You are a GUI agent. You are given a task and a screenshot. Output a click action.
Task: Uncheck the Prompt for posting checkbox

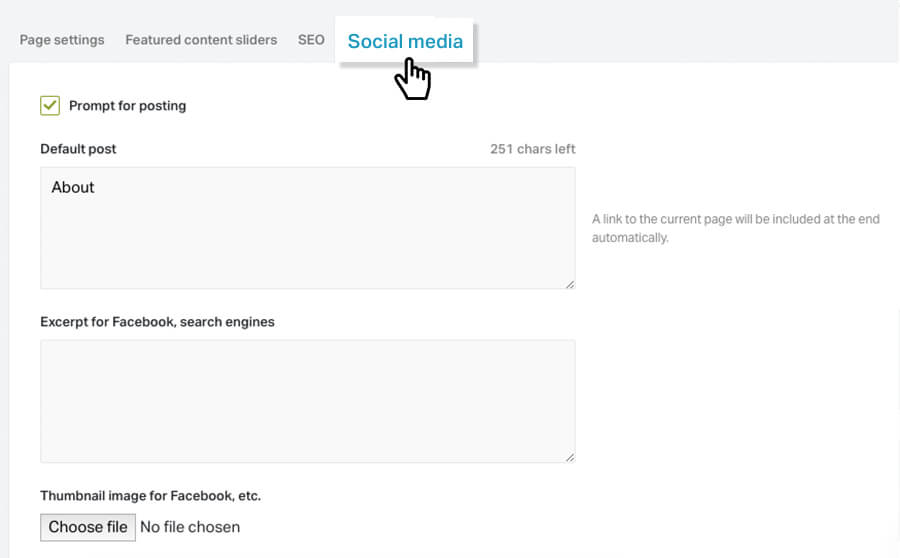(50, 105)
